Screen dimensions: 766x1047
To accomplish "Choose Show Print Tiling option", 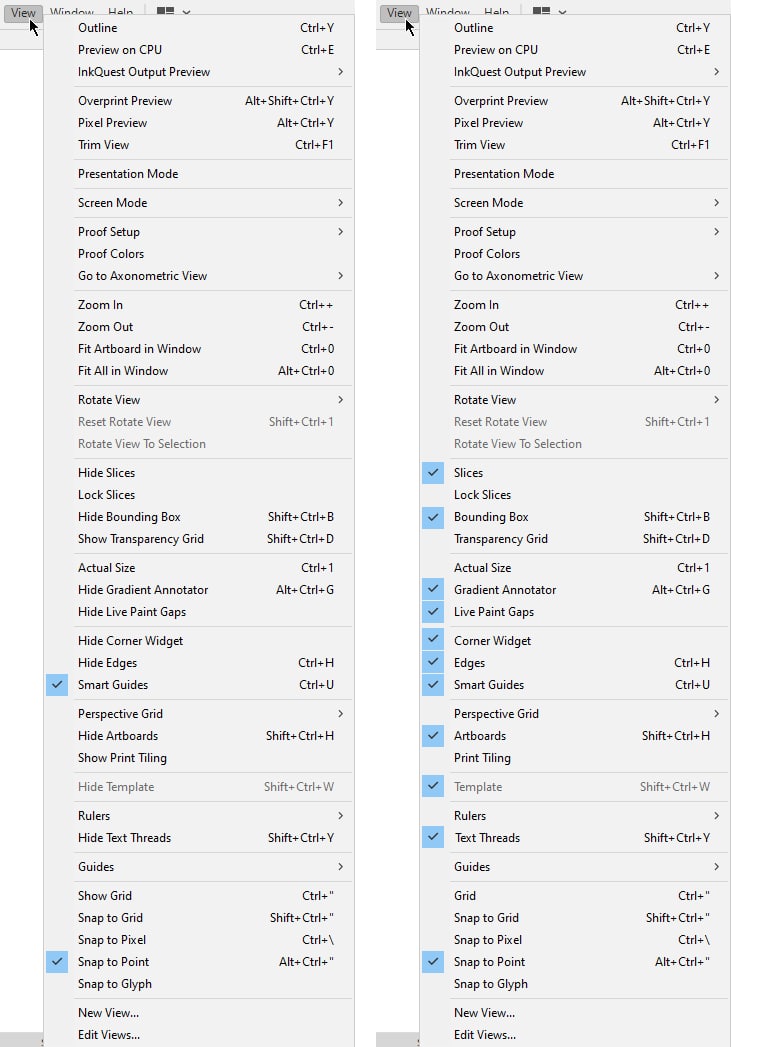I will click(122, 758).
